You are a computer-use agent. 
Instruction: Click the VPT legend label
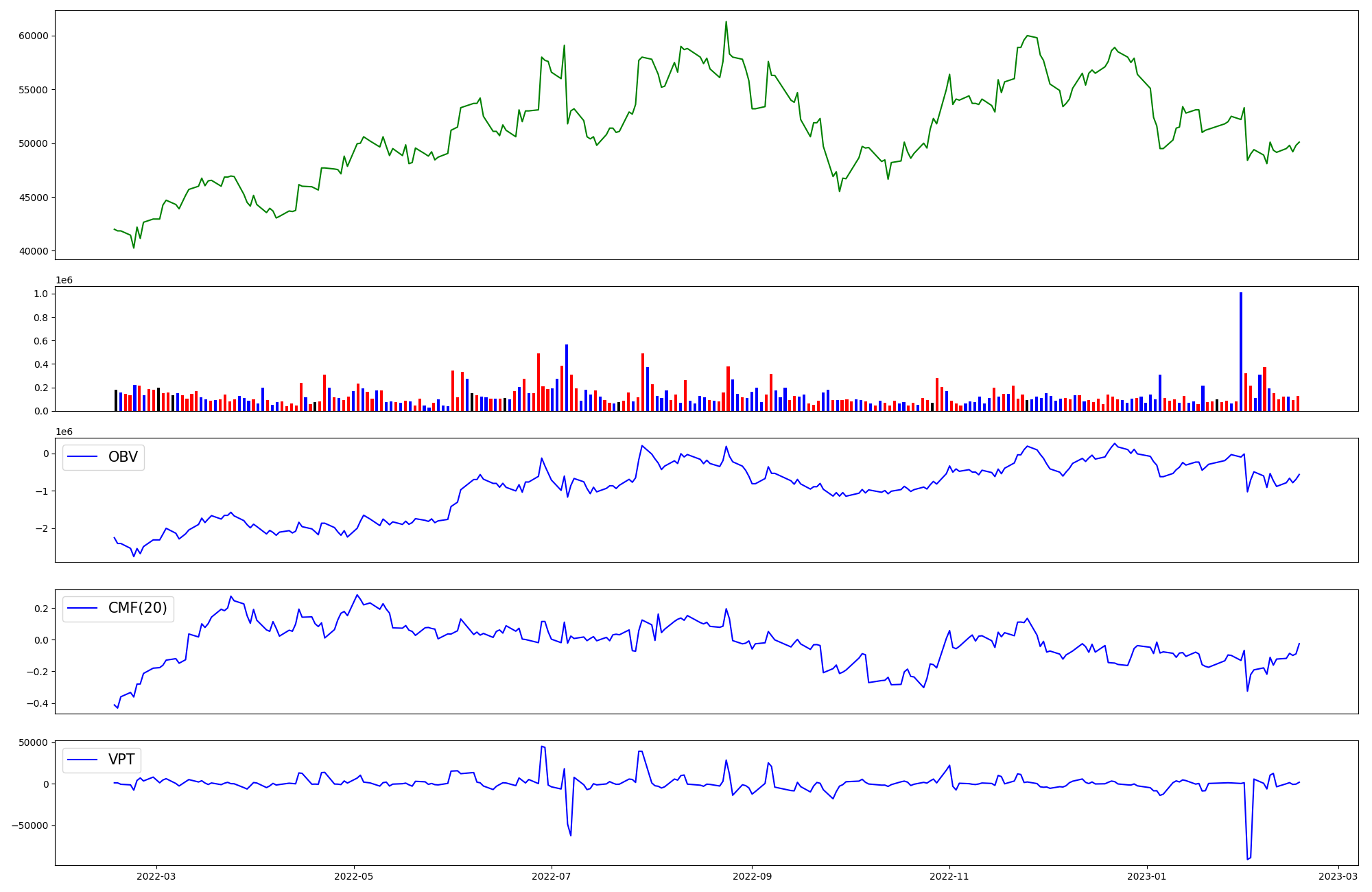click(x=121, y=760)
